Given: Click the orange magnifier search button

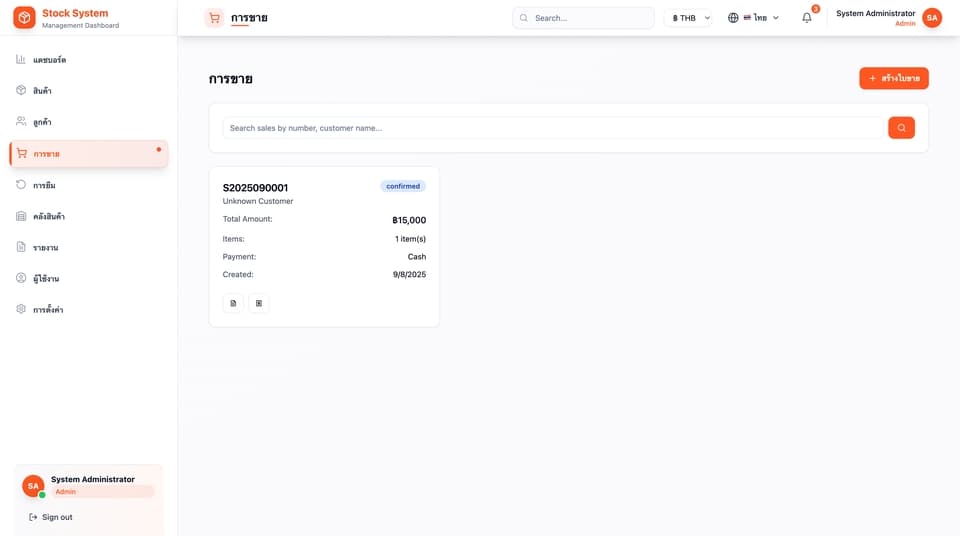Looking at the screenshot, I should 901,128.
